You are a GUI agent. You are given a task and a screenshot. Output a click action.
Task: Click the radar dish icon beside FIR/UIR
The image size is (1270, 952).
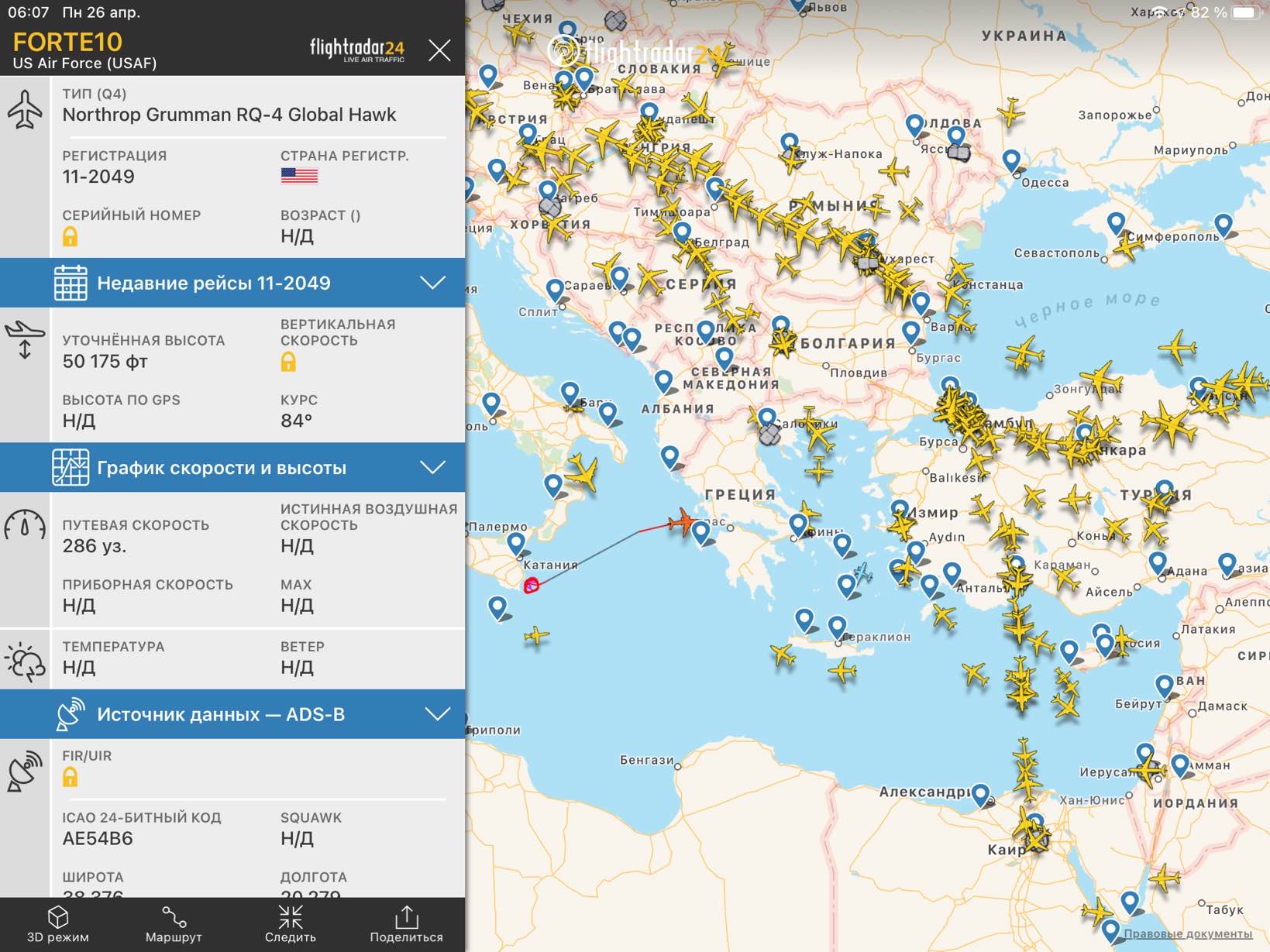coord(25,770)
